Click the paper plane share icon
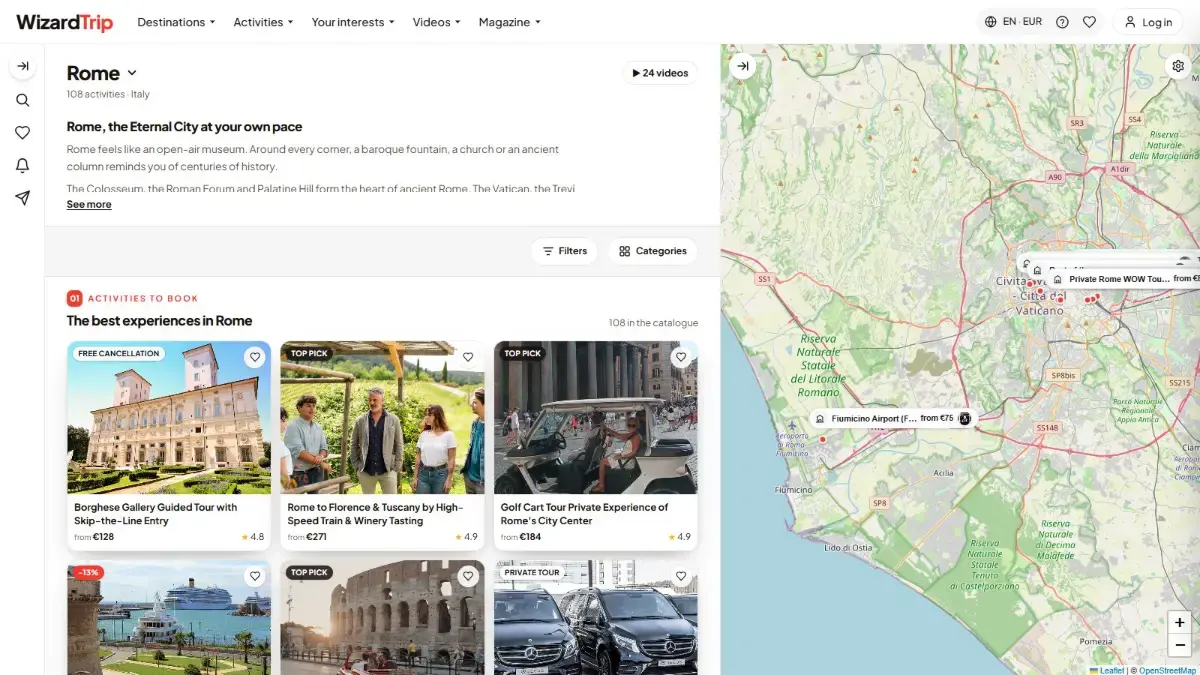1200x675 pixels. [x=22, y=198]
